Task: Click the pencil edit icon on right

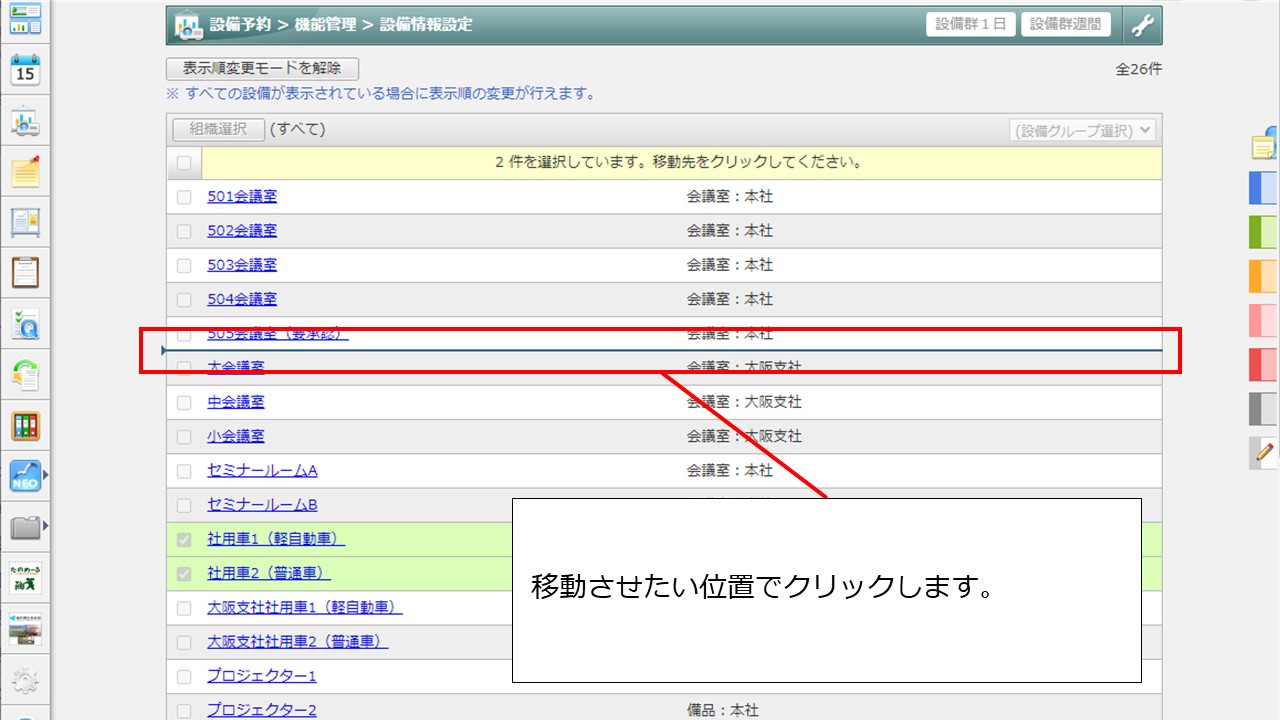Action: point(1264,452)
